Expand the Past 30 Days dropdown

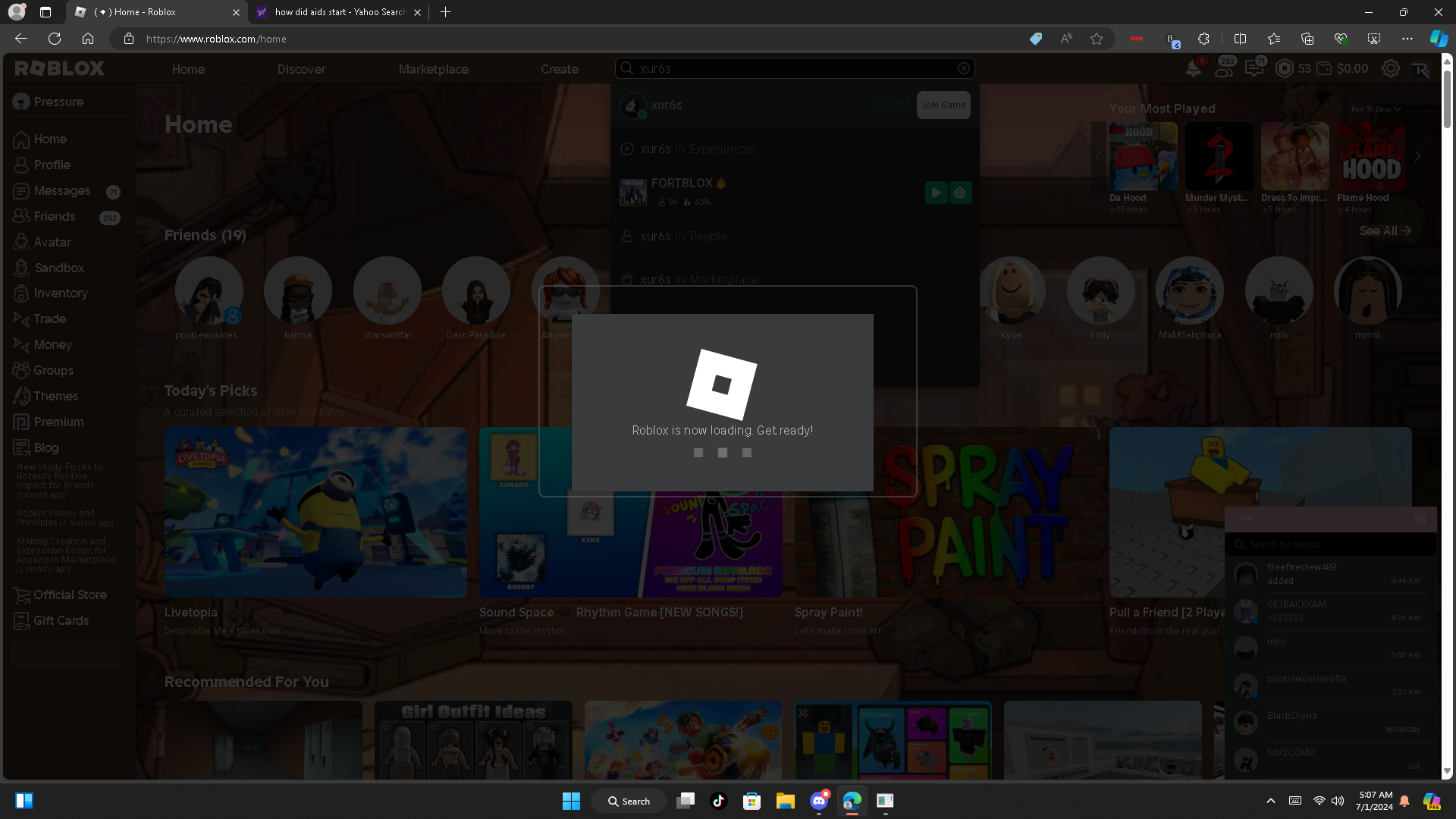[x=1376, y=109]
